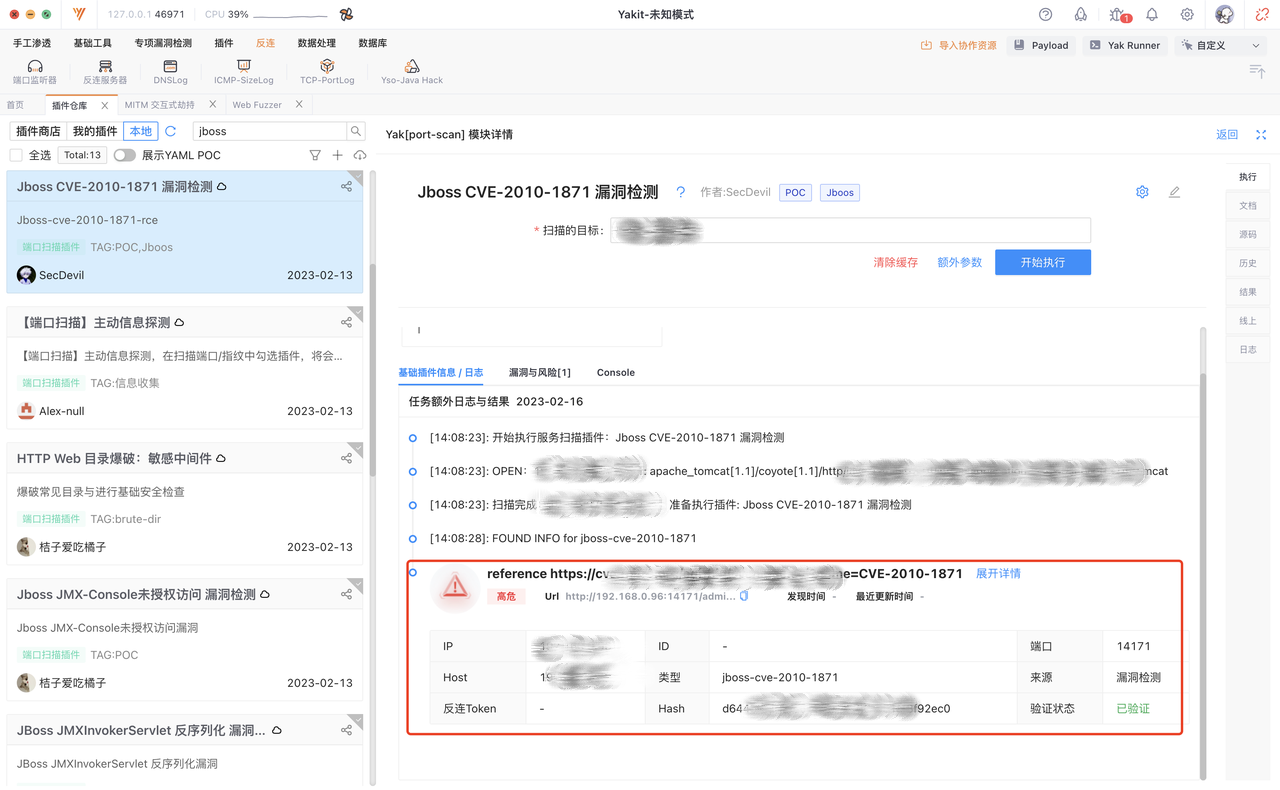Click the 开始执行 button
This screenshot has height=790, width=1280.
[x=1043, y=262]
